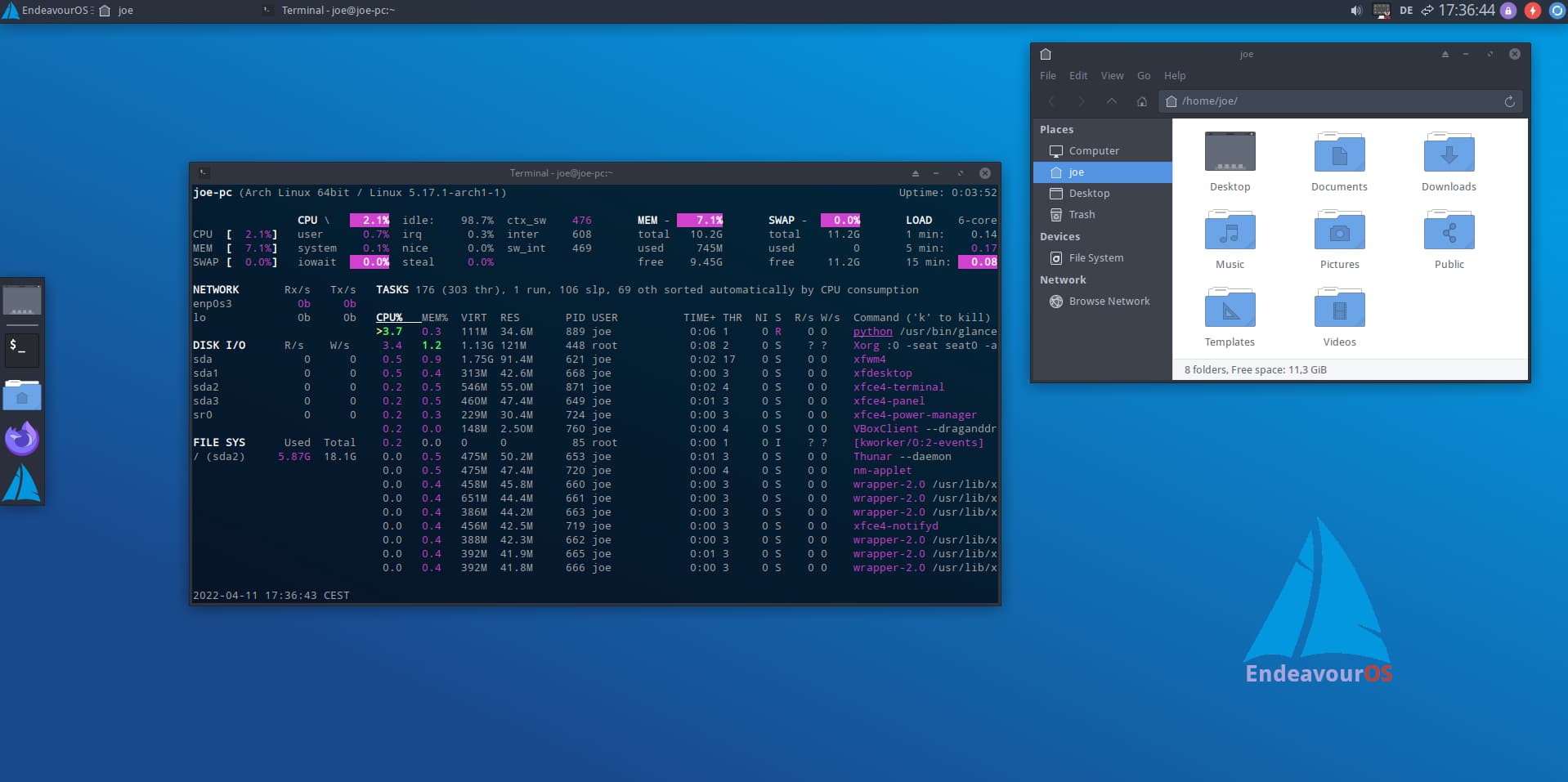This screenshot has width=1568, height=782.
Task: Open Help menu in file manager
Action: coord(1175,75)
